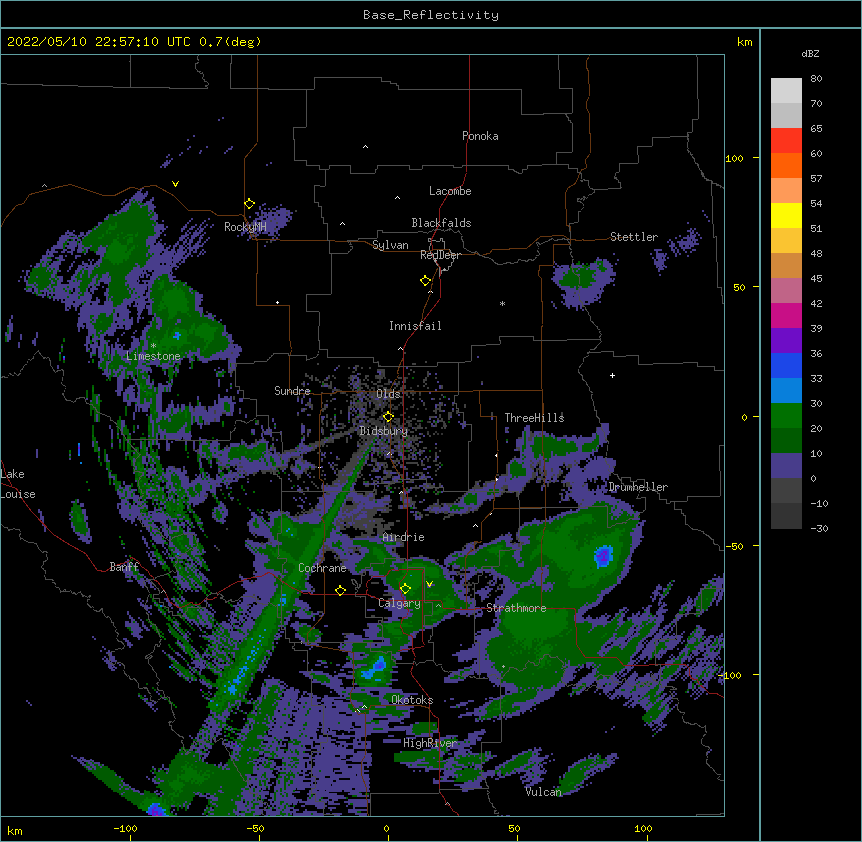Click the Limestone label
This screenshot has height=842, width=862.
[153, 356]
